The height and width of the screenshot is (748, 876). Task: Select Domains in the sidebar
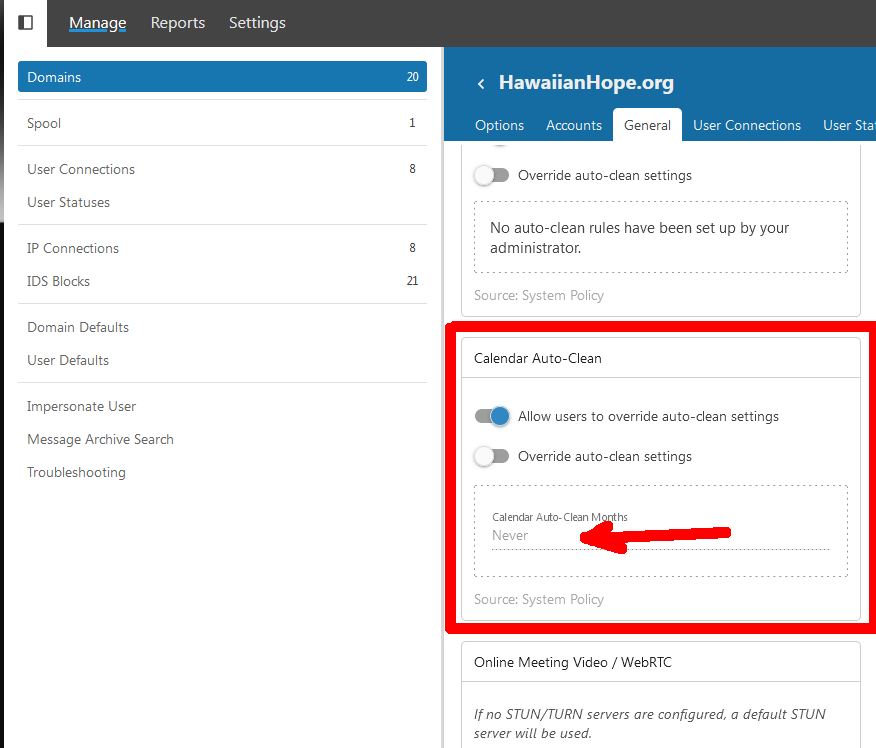(222, 77)
